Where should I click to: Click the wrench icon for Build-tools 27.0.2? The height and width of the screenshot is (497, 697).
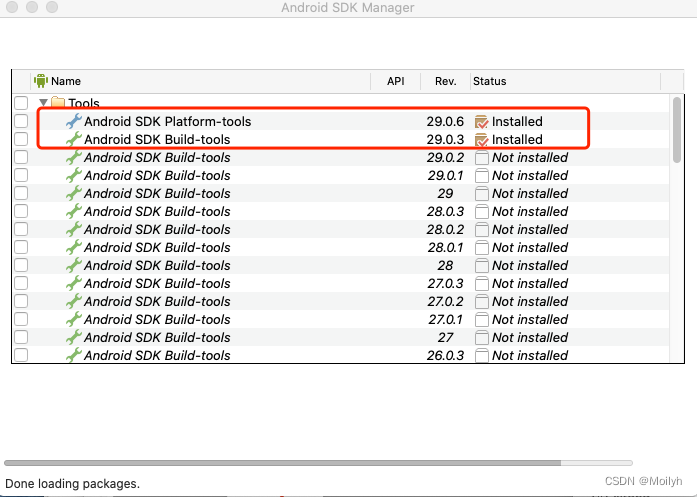click(74, 301)
